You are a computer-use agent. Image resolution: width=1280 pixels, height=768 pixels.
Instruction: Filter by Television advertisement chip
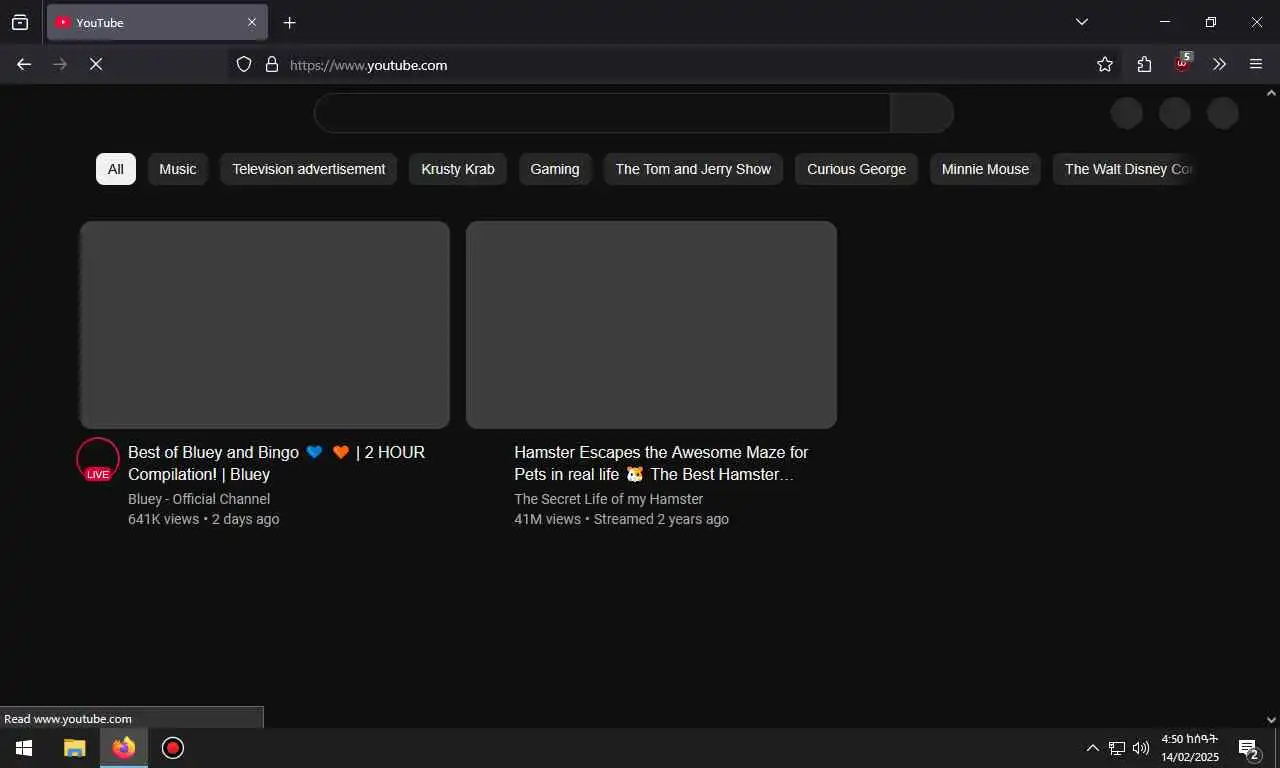[309, 169]
